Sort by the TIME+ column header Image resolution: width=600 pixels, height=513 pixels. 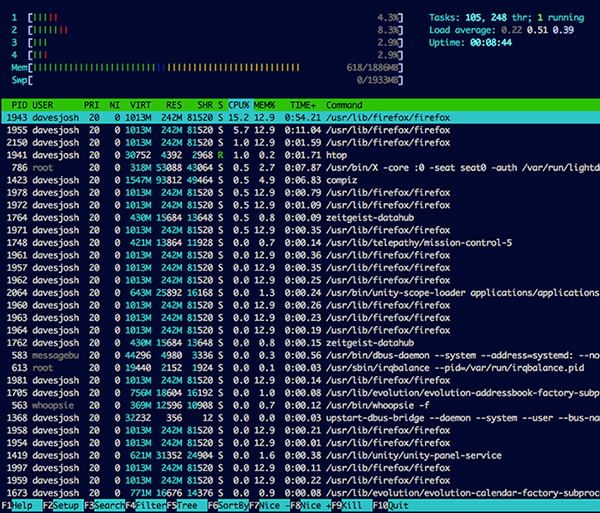303,105
